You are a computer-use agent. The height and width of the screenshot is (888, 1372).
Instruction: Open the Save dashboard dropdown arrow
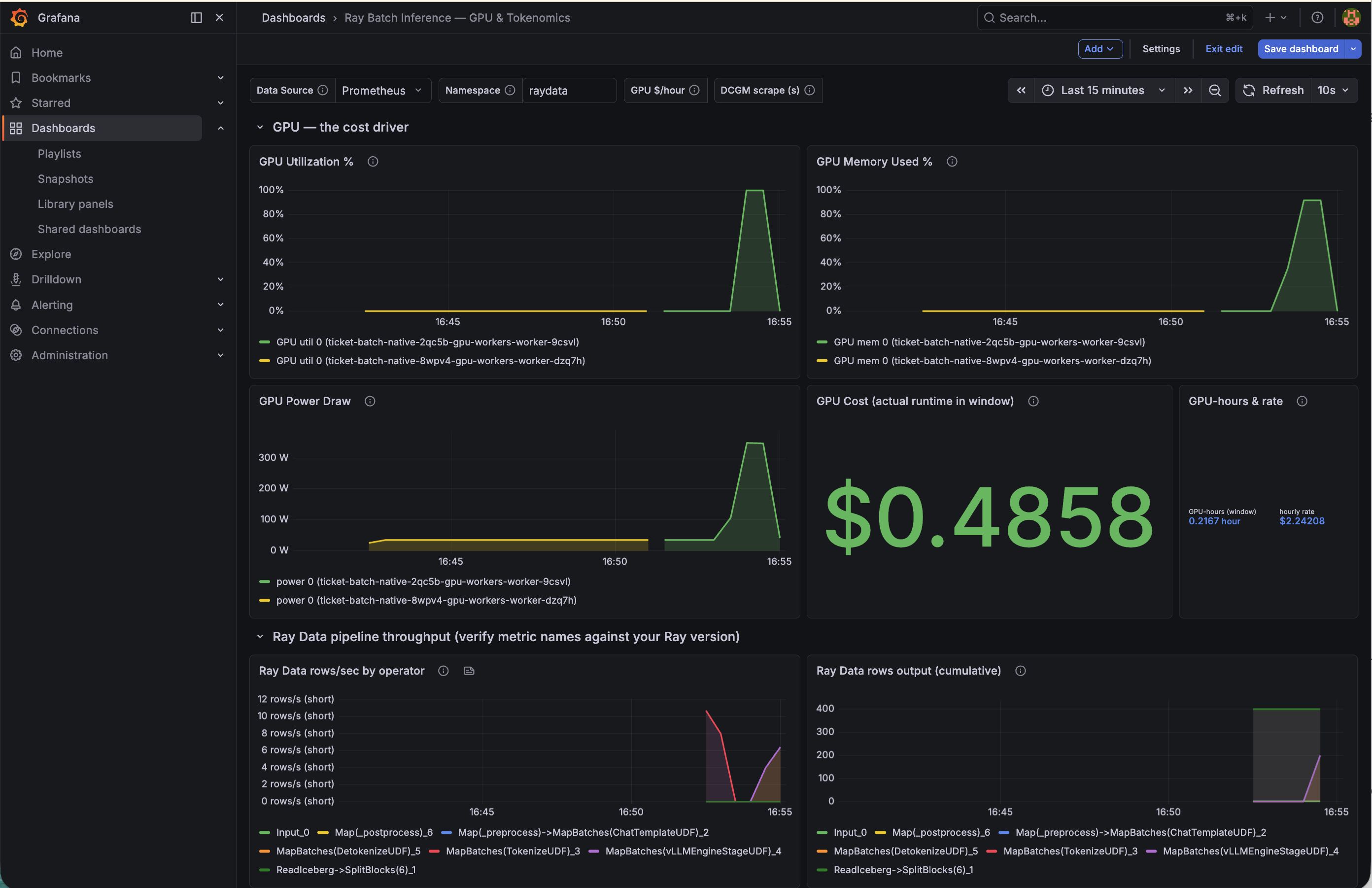tap(1353, 49)
